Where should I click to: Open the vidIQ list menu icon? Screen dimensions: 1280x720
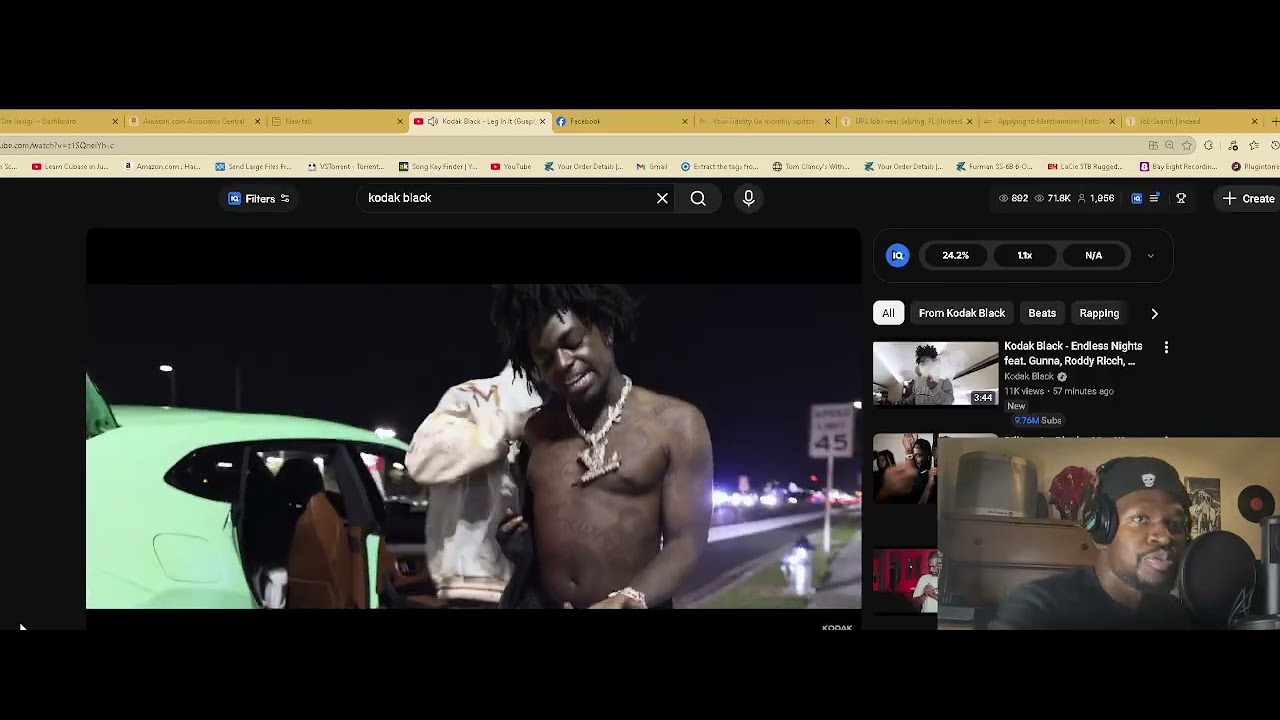click(x=1154, y=198)
